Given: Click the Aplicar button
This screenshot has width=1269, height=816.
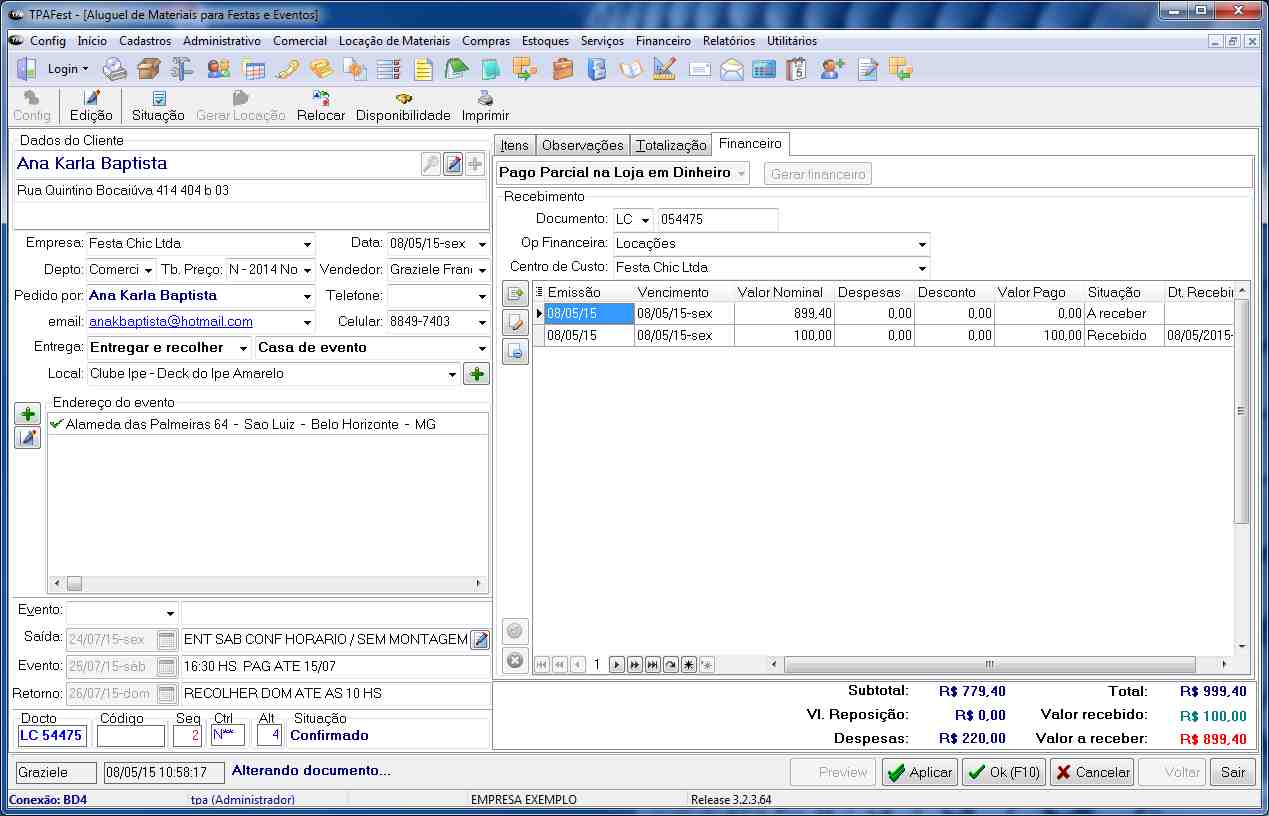Looking at the screenshot, I should (919, 772).
